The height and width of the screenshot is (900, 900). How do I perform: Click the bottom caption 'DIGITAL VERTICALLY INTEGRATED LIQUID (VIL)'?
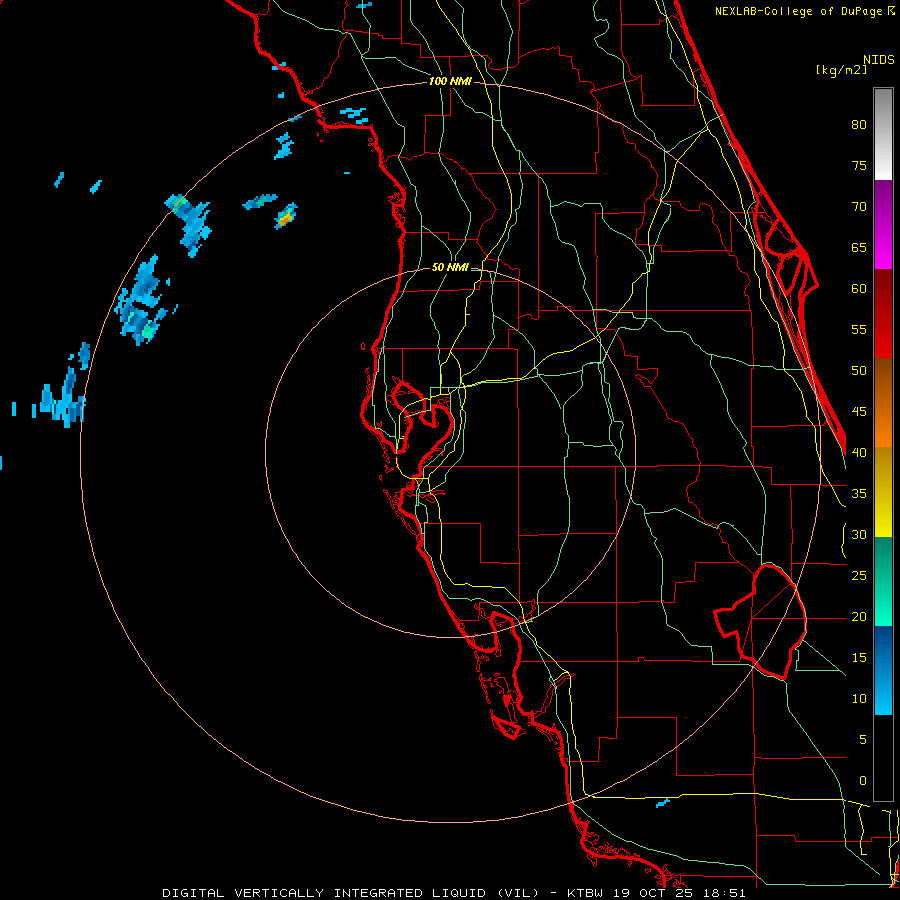click(351, 893)
